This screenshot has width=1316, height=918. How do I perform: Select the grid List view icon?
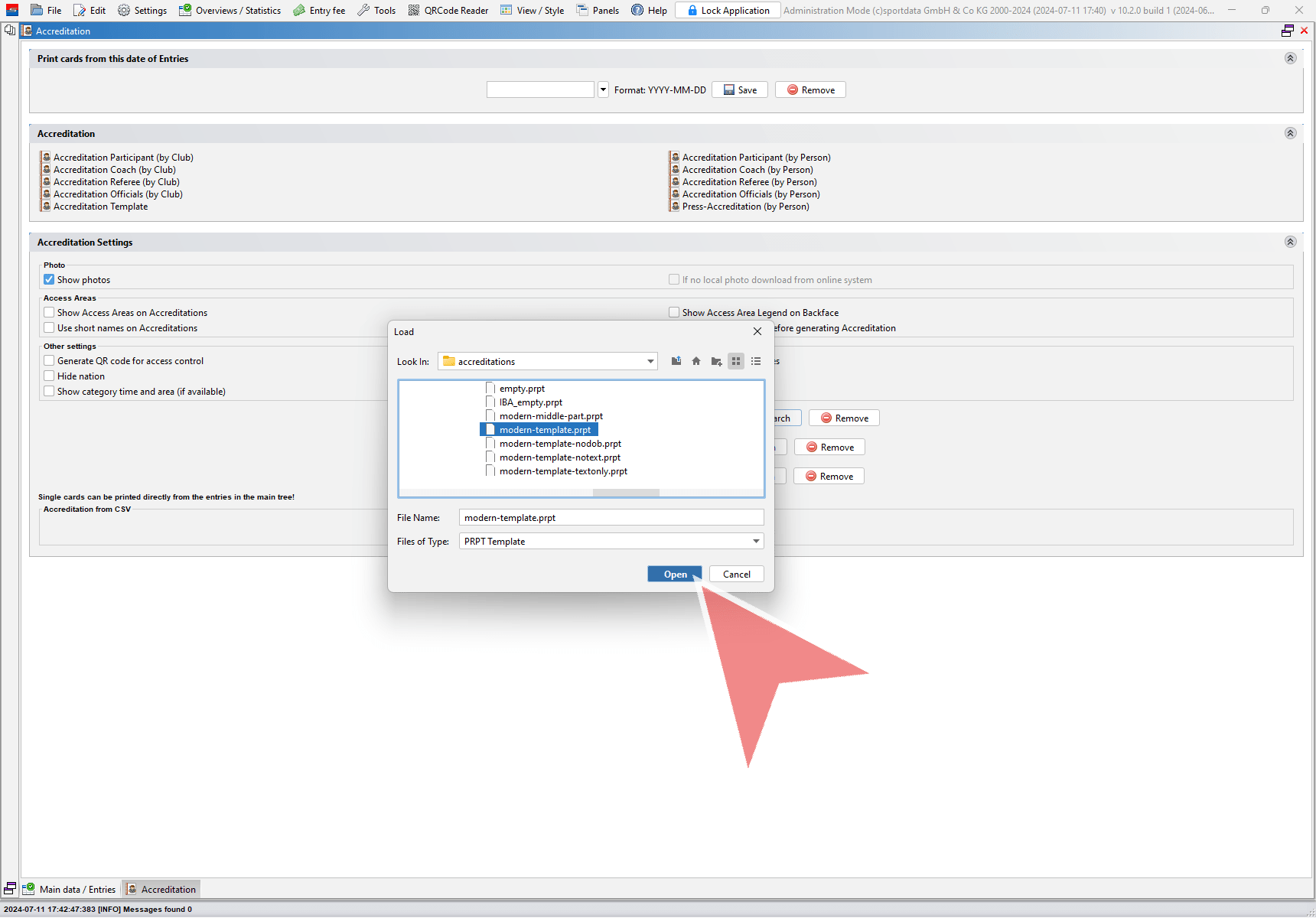[x=736, y=361]
